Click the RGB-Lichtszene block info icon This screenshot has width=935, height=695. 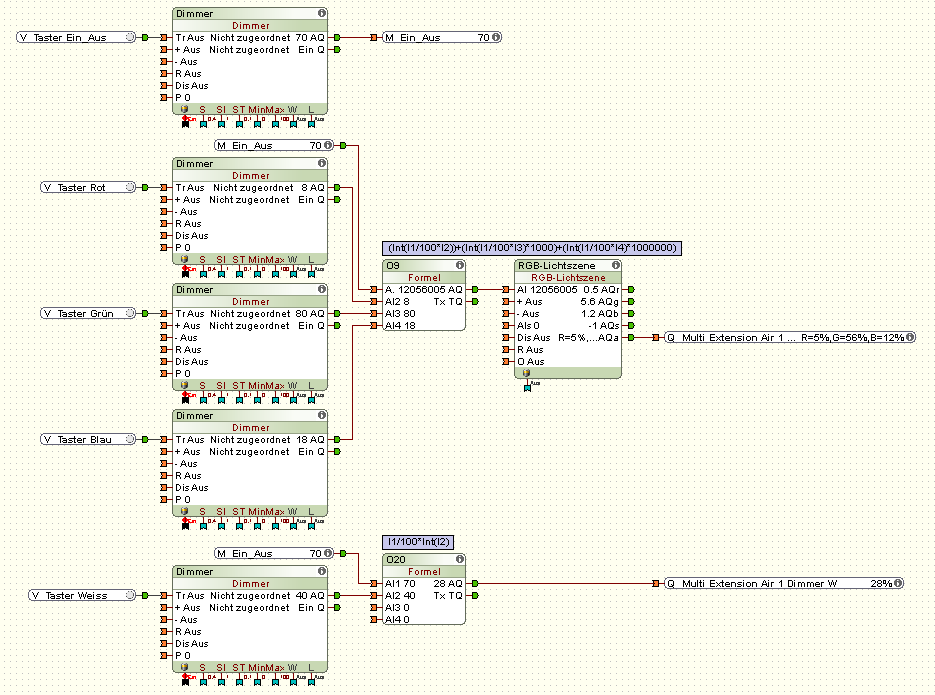(x=615, y=265)
